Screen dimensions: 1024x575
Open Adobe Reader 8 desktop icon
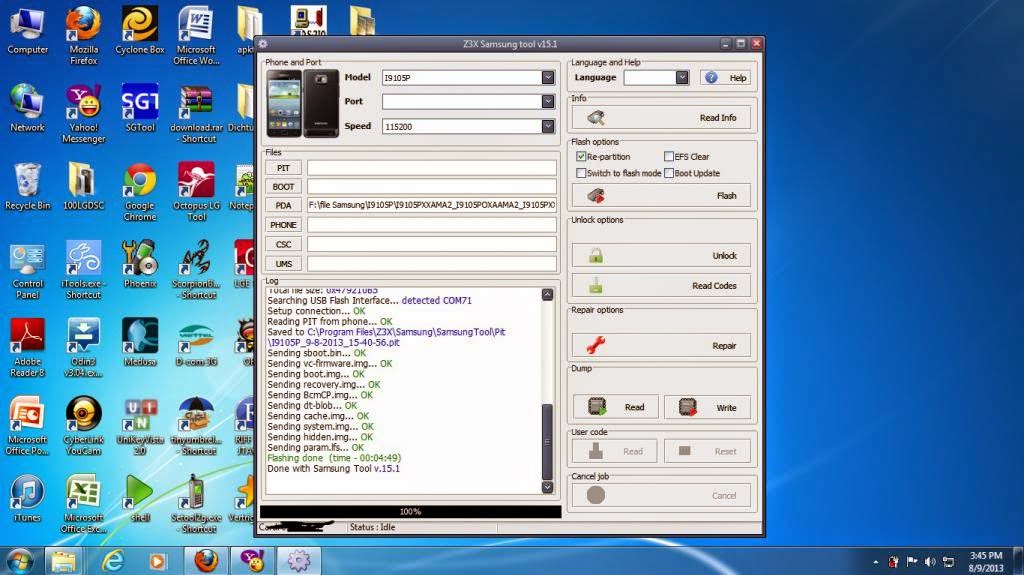pyautogui.click(x=27, y=347)
